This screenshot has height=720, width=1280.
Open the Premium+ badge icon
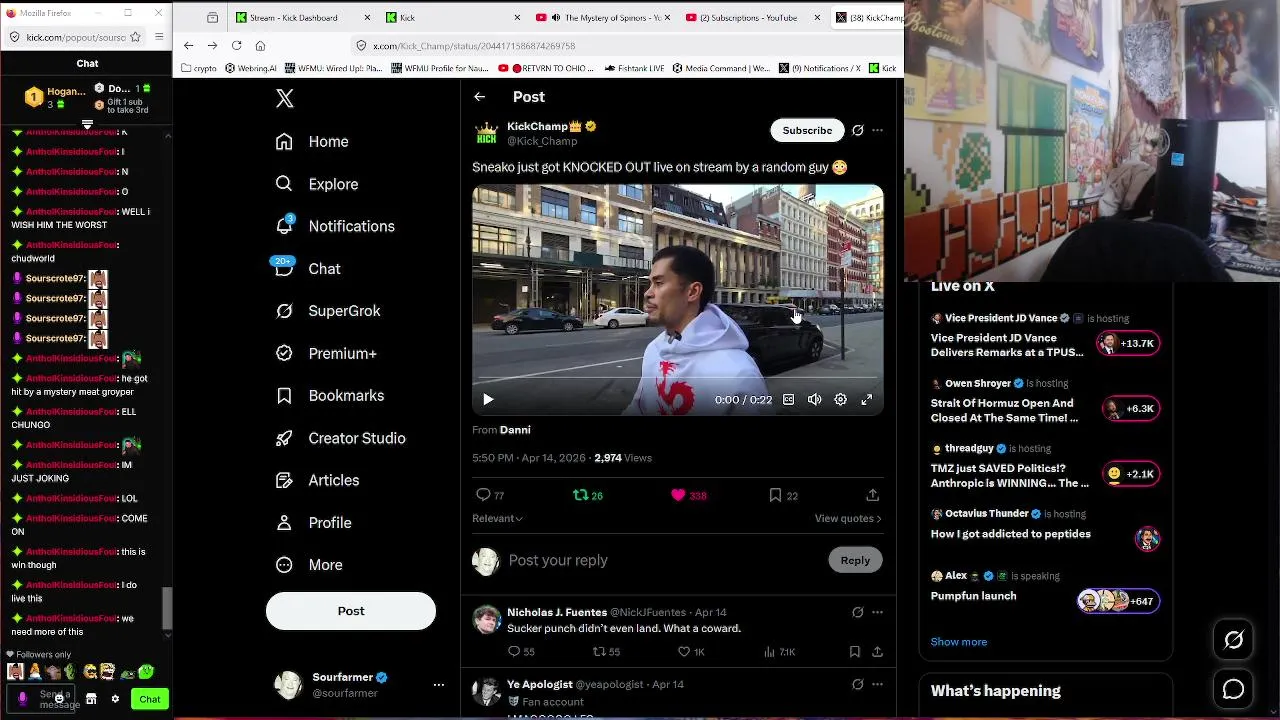[x=285, y=353]
